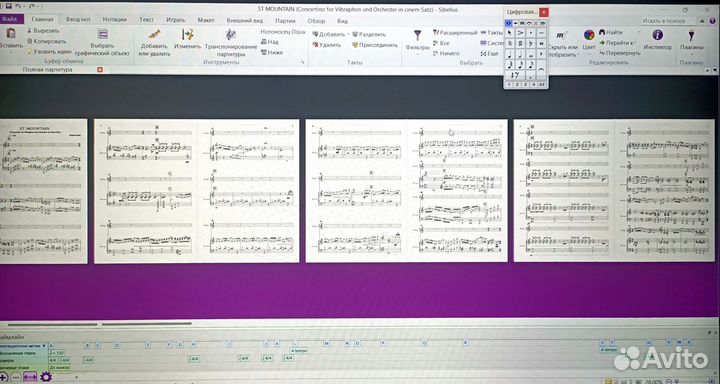Select the rest button on the keypad
720x384 pixels.
click(x=515, y=75)
